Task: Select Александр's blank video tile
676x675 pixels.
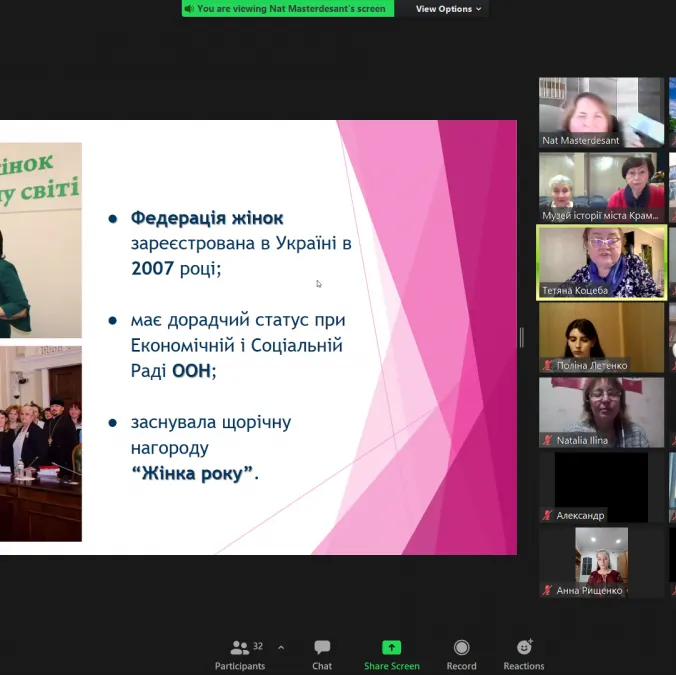Action: click(x=601, y=488)
